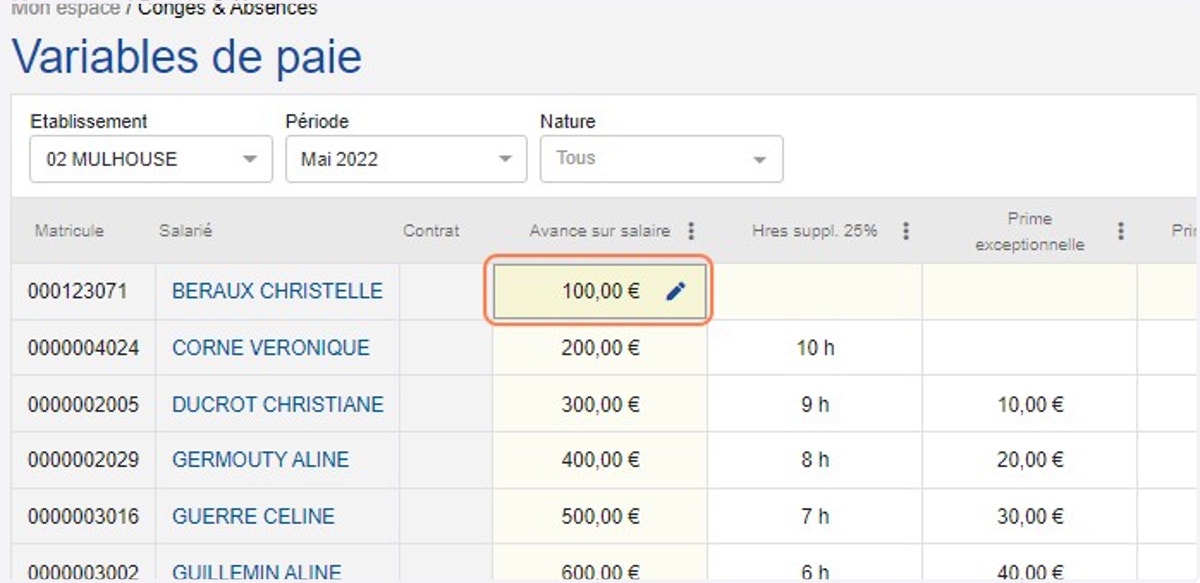The width and height of the screenshot is (1200, 583).
Task: Click the Mon espace breadcrumb
Action: point(65,9)
